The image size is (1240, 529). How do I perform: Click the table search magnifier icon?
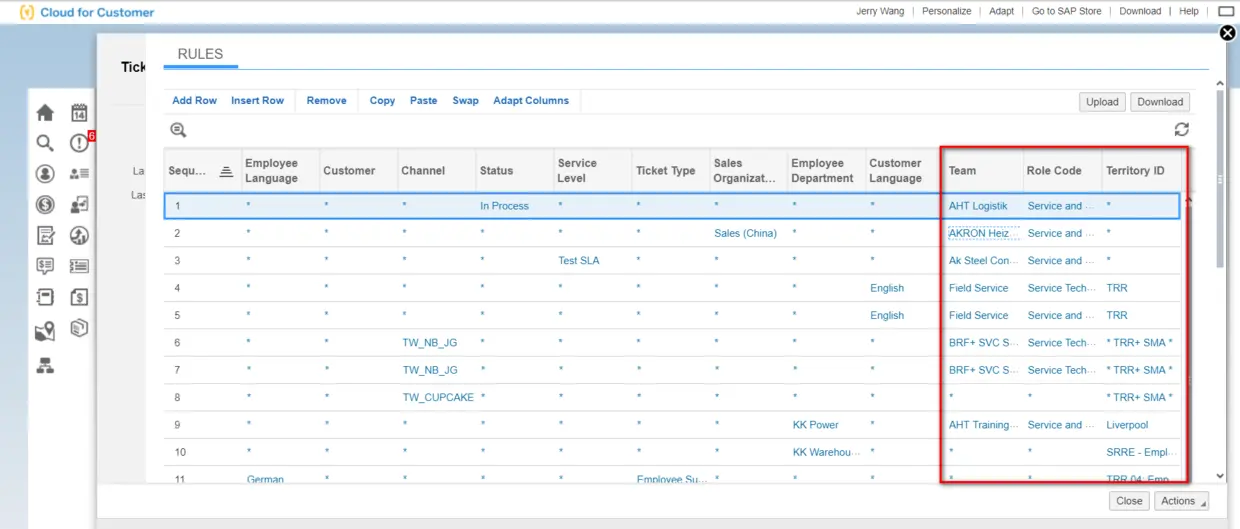[x=178, y=130]
